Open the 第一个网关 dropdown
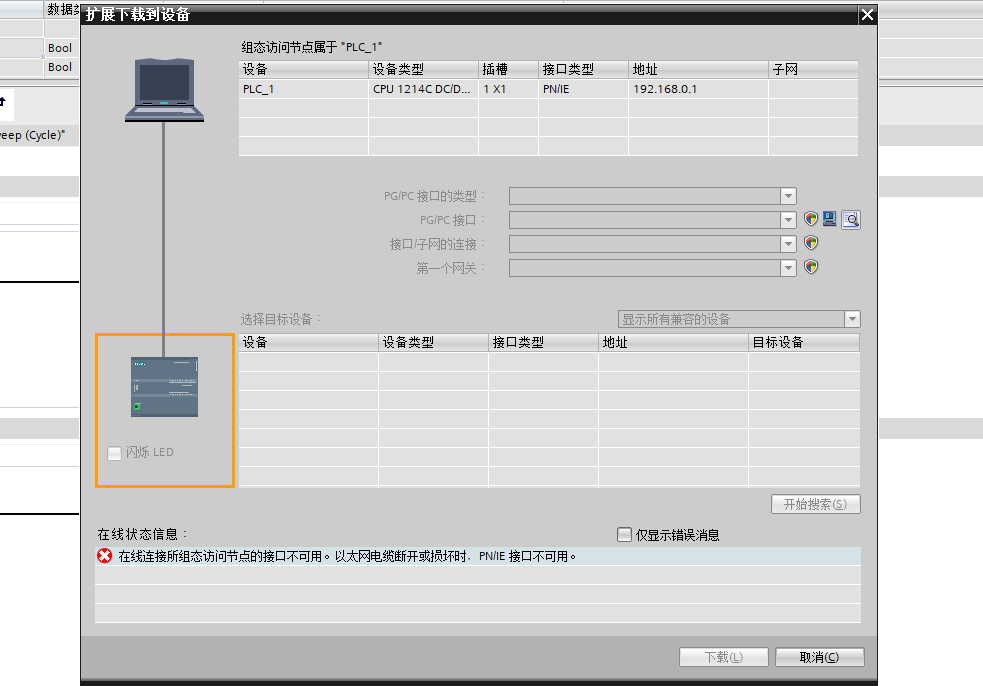983x686 pixels. [788, 268]
